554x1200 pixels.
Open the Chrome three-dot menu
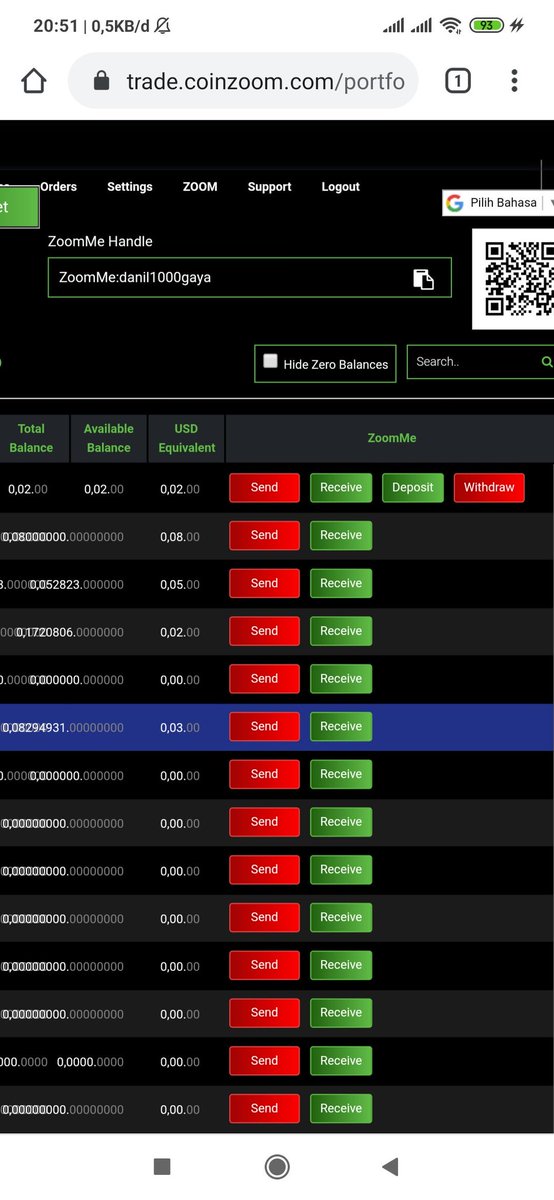point(514,81)
